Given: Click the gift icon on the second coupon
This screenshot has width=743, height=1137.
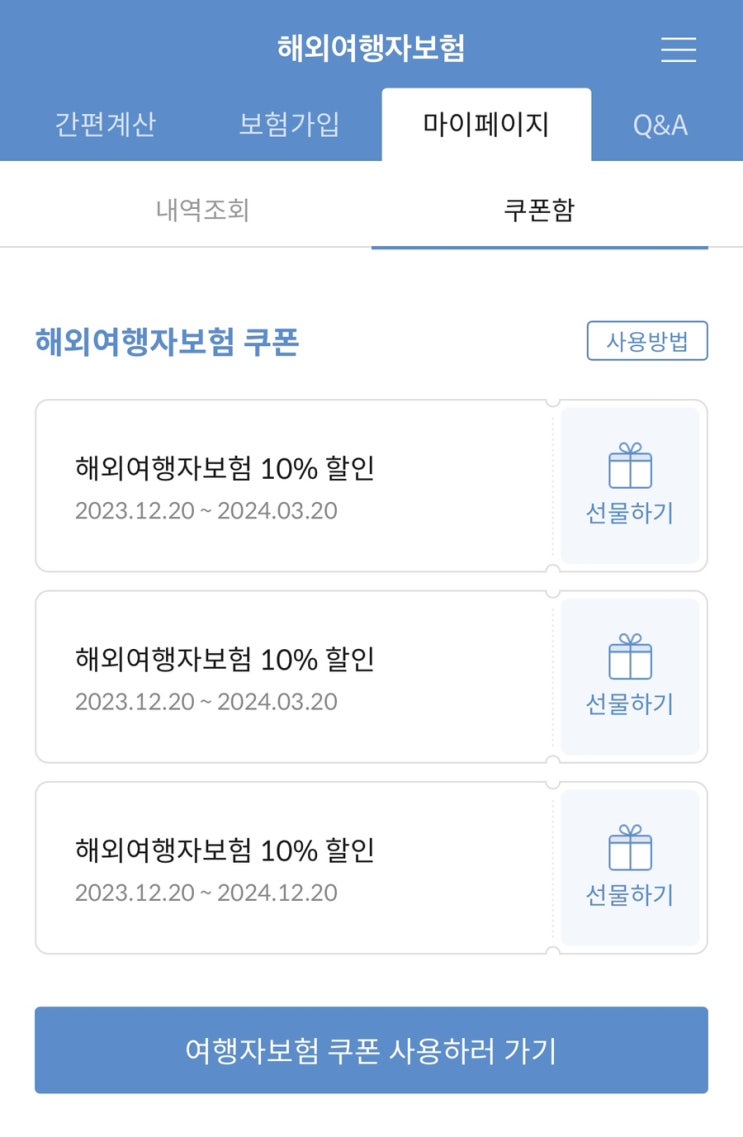Looking at the screenshot, I should (x=630, y=659).
